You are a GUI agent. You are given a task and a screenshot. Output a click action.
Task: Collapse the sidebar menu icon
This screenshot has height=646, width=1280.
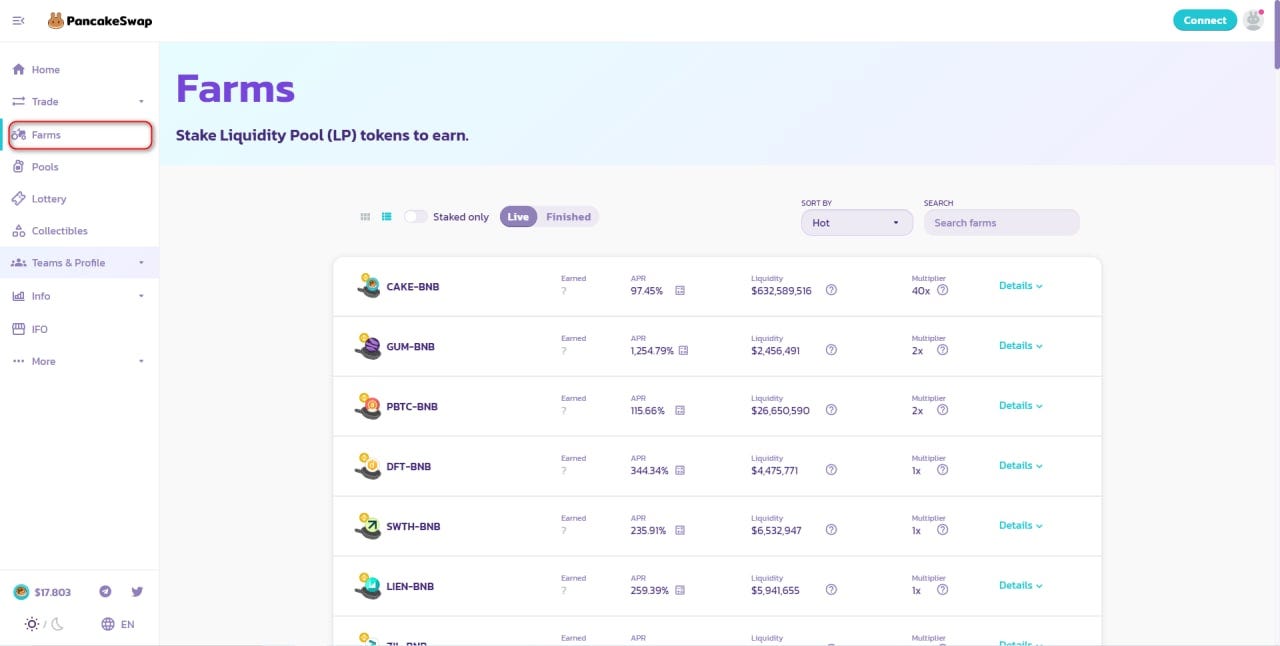[x=18, y=21]
